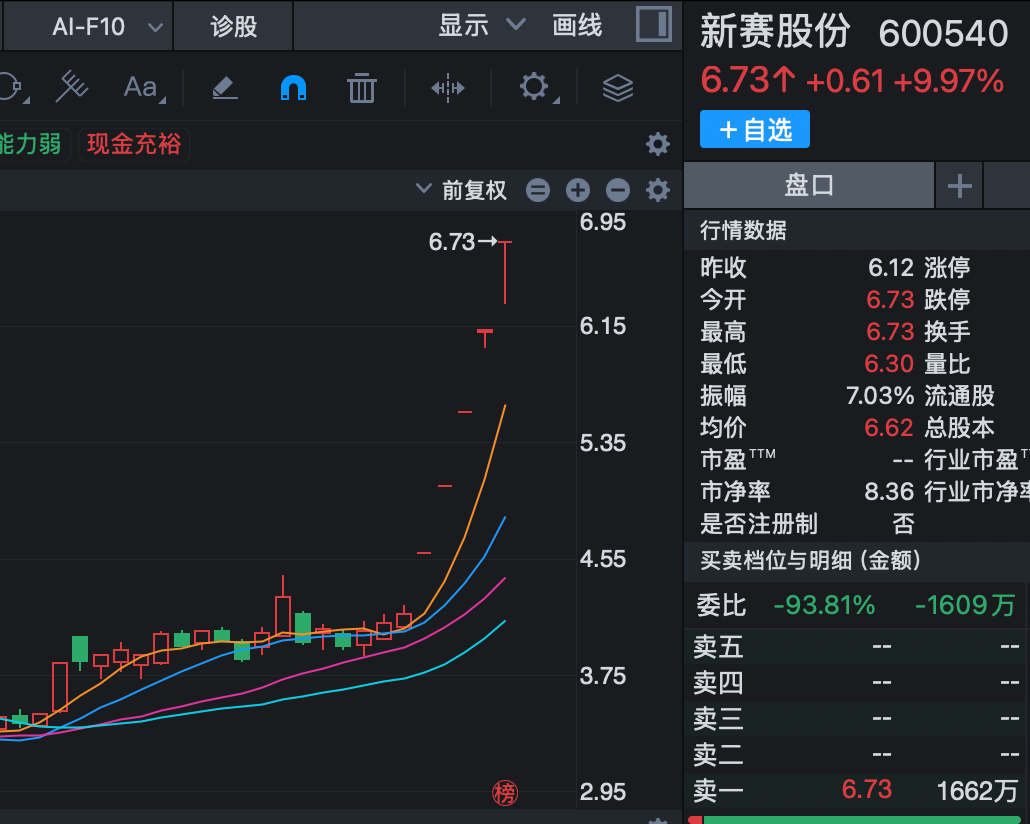Viewport: 1030px width, 824px height.
Task: Click the 今开 value 6.73
Action: click(x=890, y=300)
